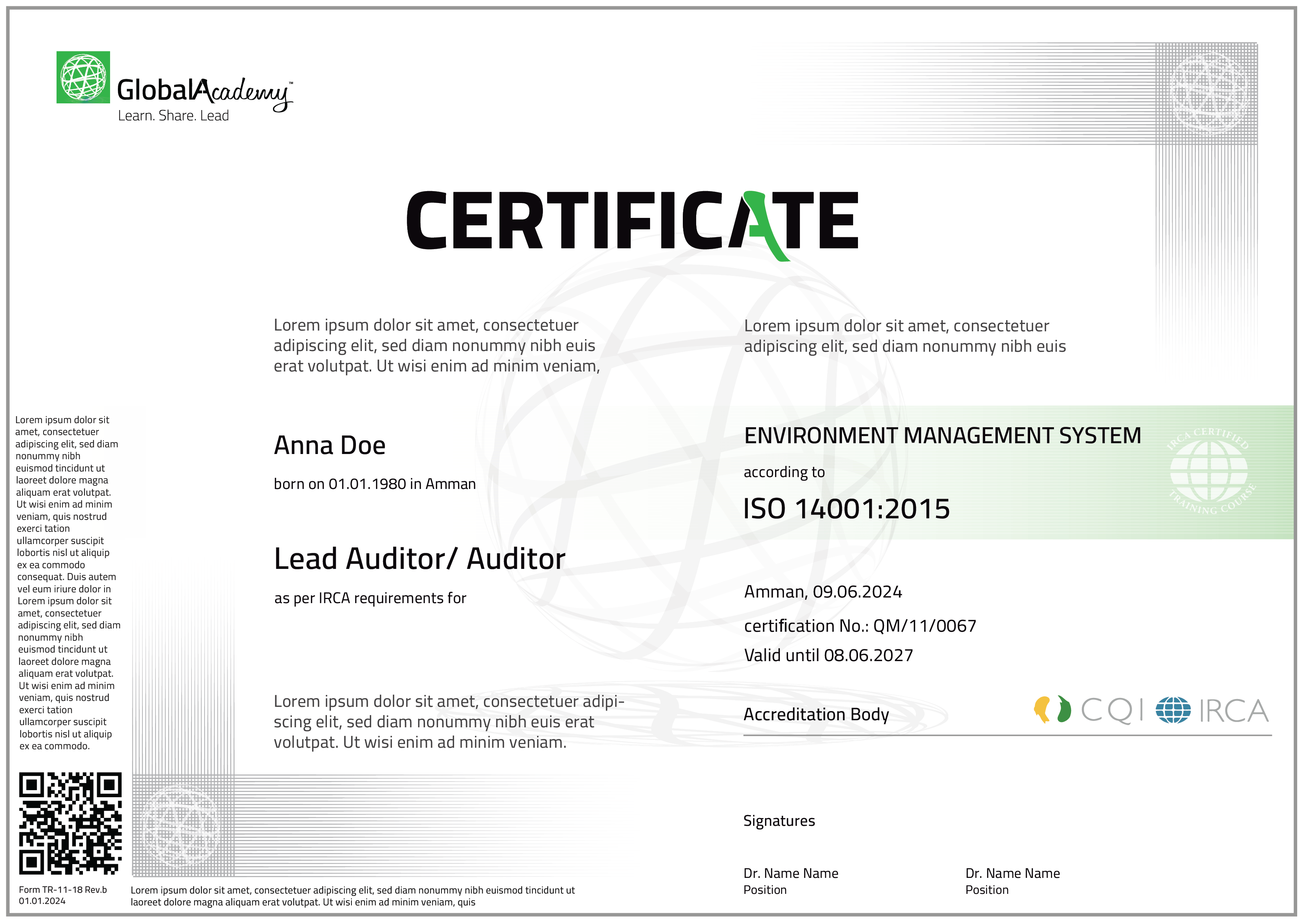The image size is (1305, 924).
Task: Click the 'Learn. Share. Lead' tagline
Action: pos(173,116)
